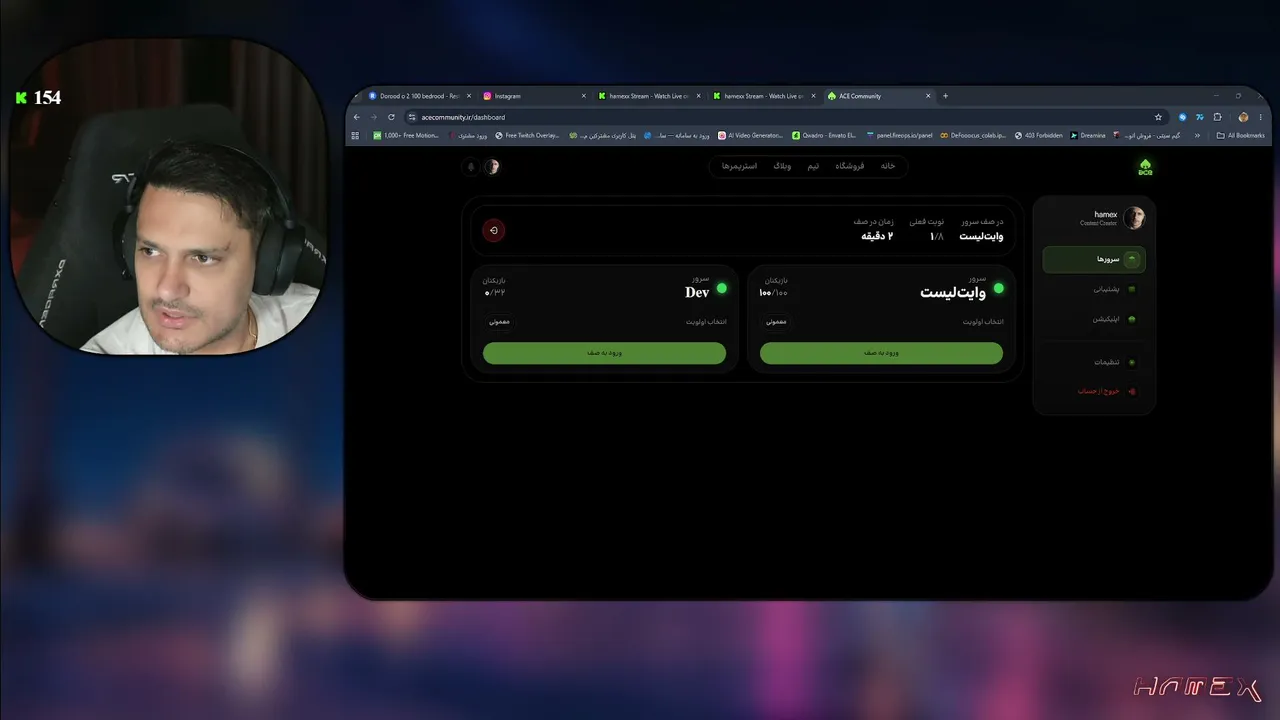Screen dimensions: 1280x720
Task: Expand the bookmarks overflow chevron
Action: 1197,135
